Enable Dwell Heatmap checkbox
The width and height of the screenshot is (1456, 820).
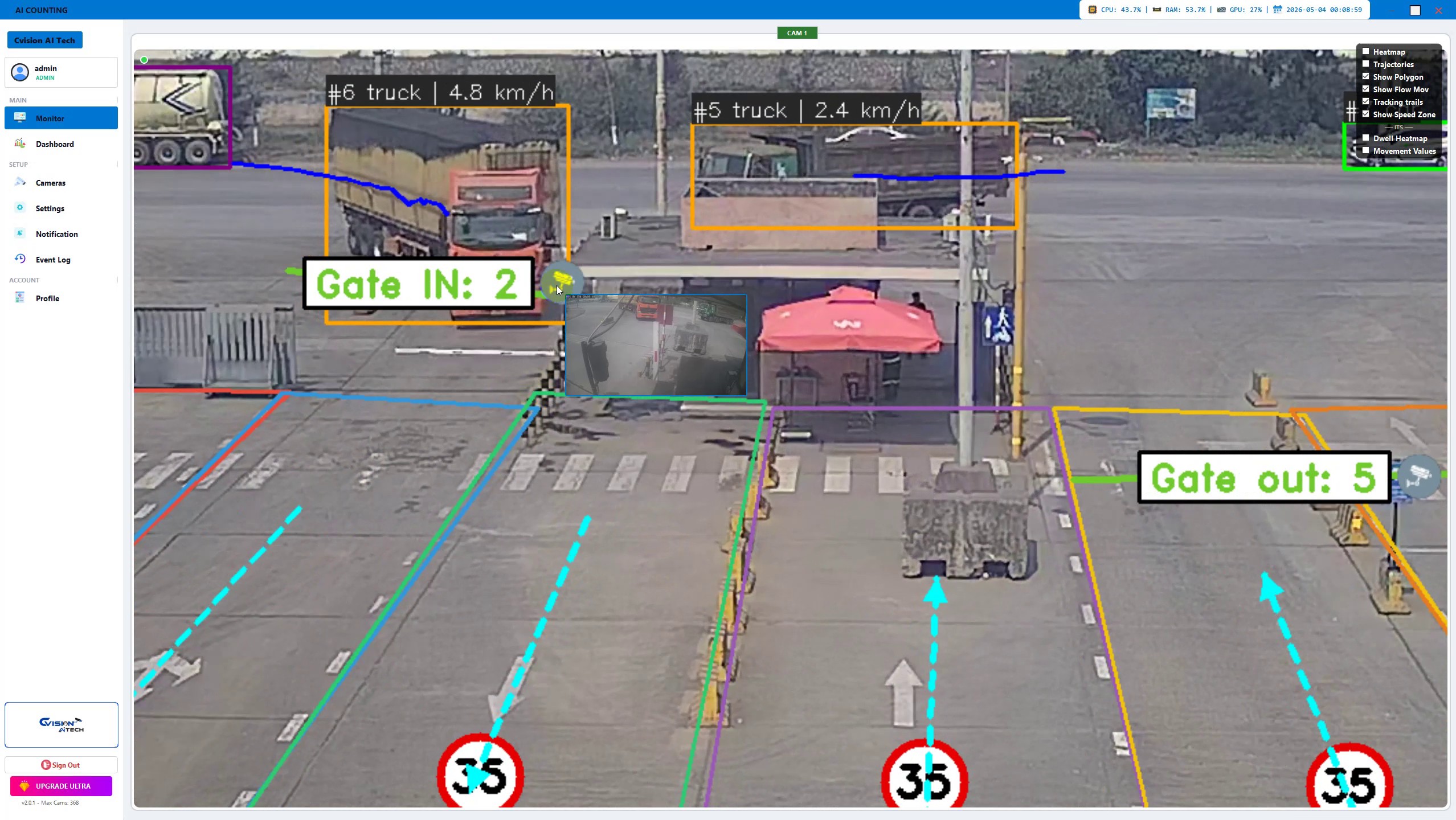1365,138
